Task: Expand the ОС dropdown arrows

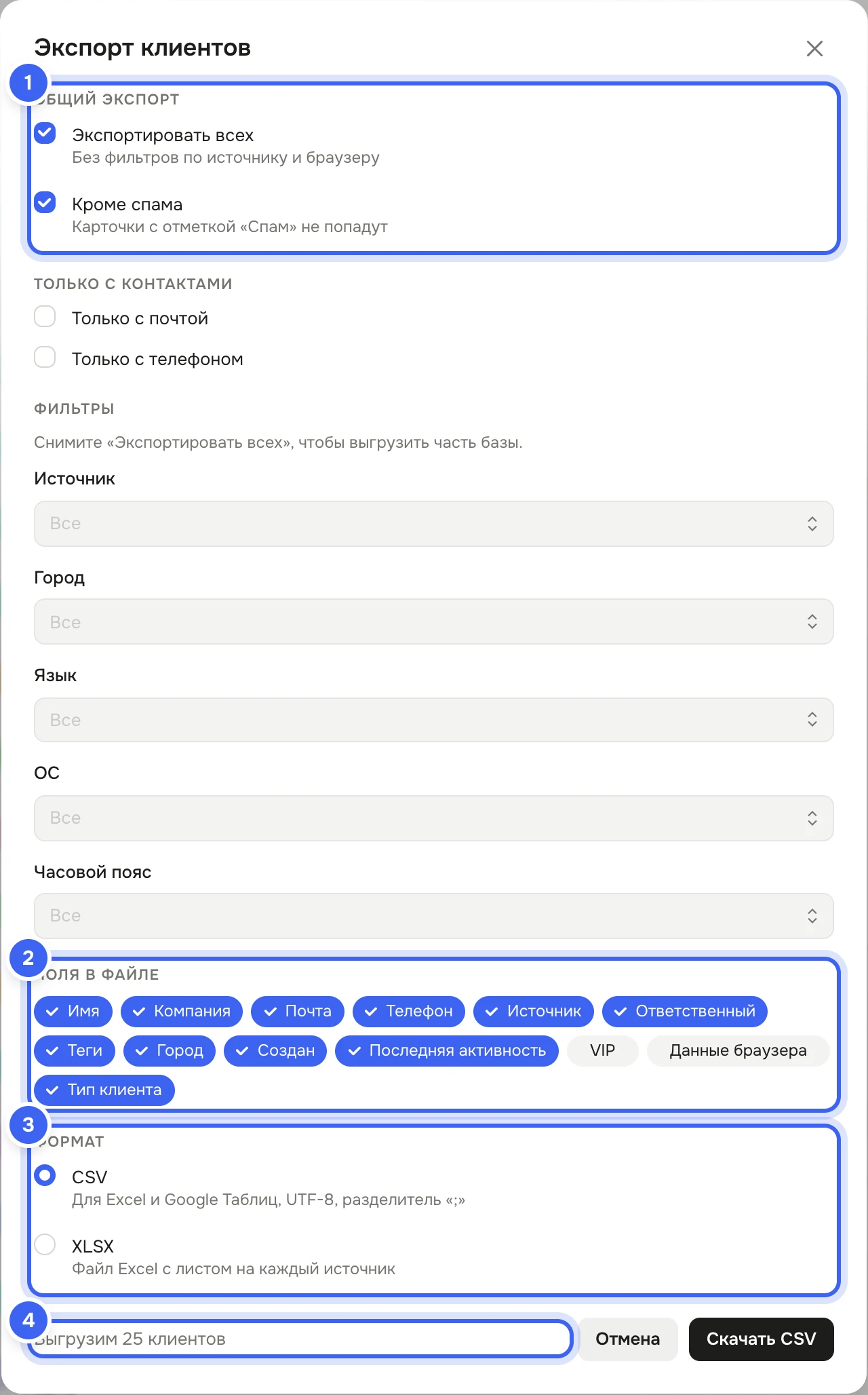Action: [x=812, y=818]
